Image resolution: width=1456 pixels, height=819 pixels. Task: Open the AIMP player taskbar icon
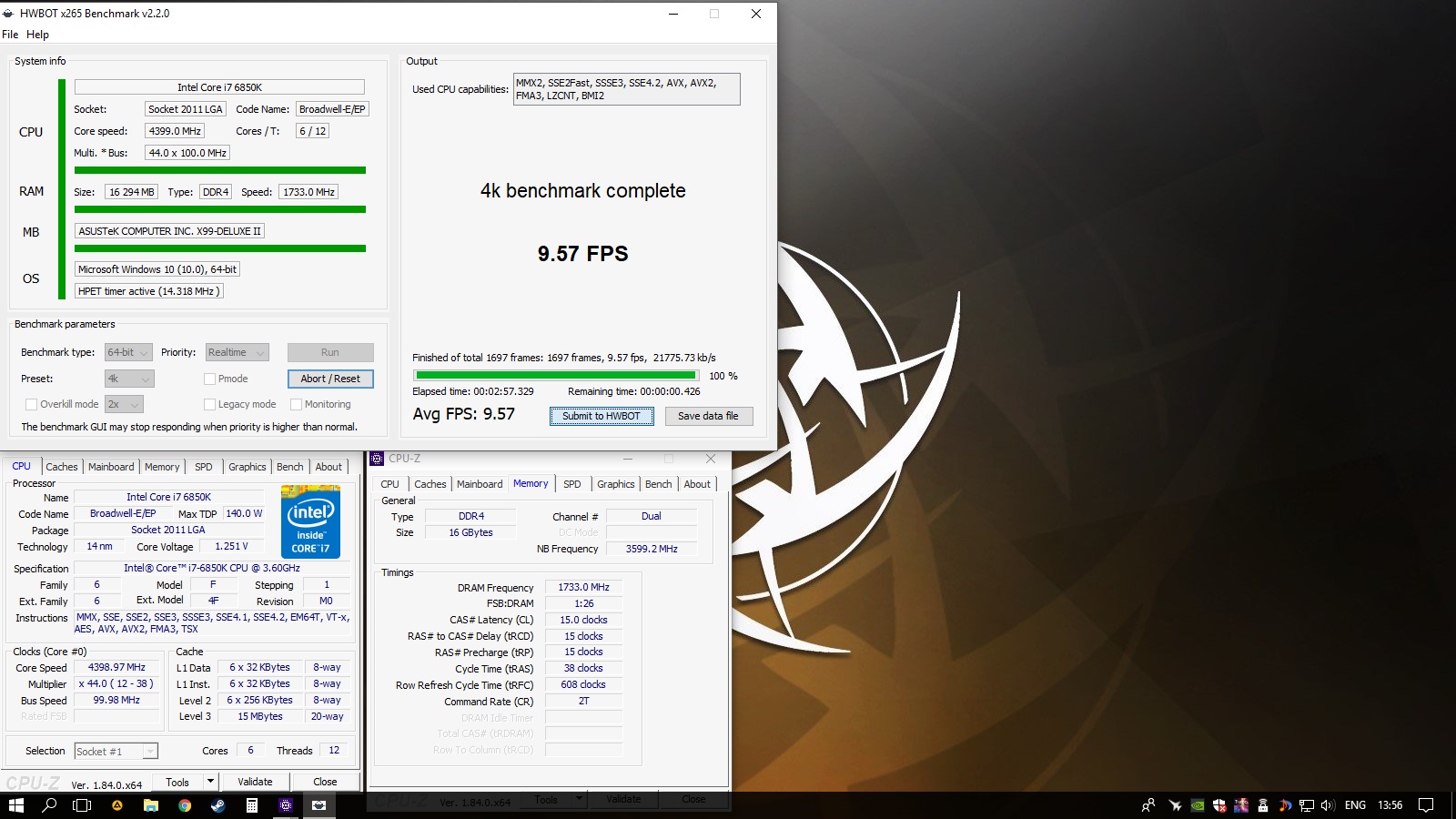(116, 805)
